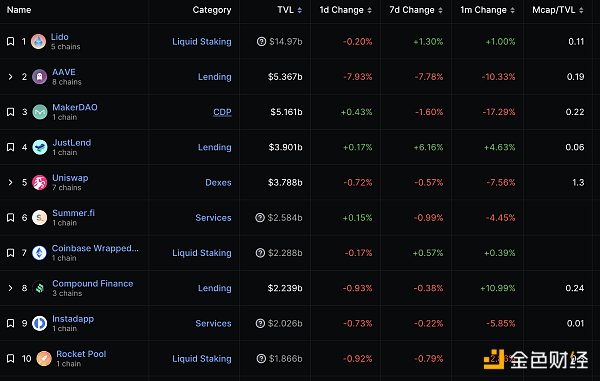Viewport: 600px width, 381px height.
Task: Bookmark the Summer.fi row
Action: click(x=11, y=218)
